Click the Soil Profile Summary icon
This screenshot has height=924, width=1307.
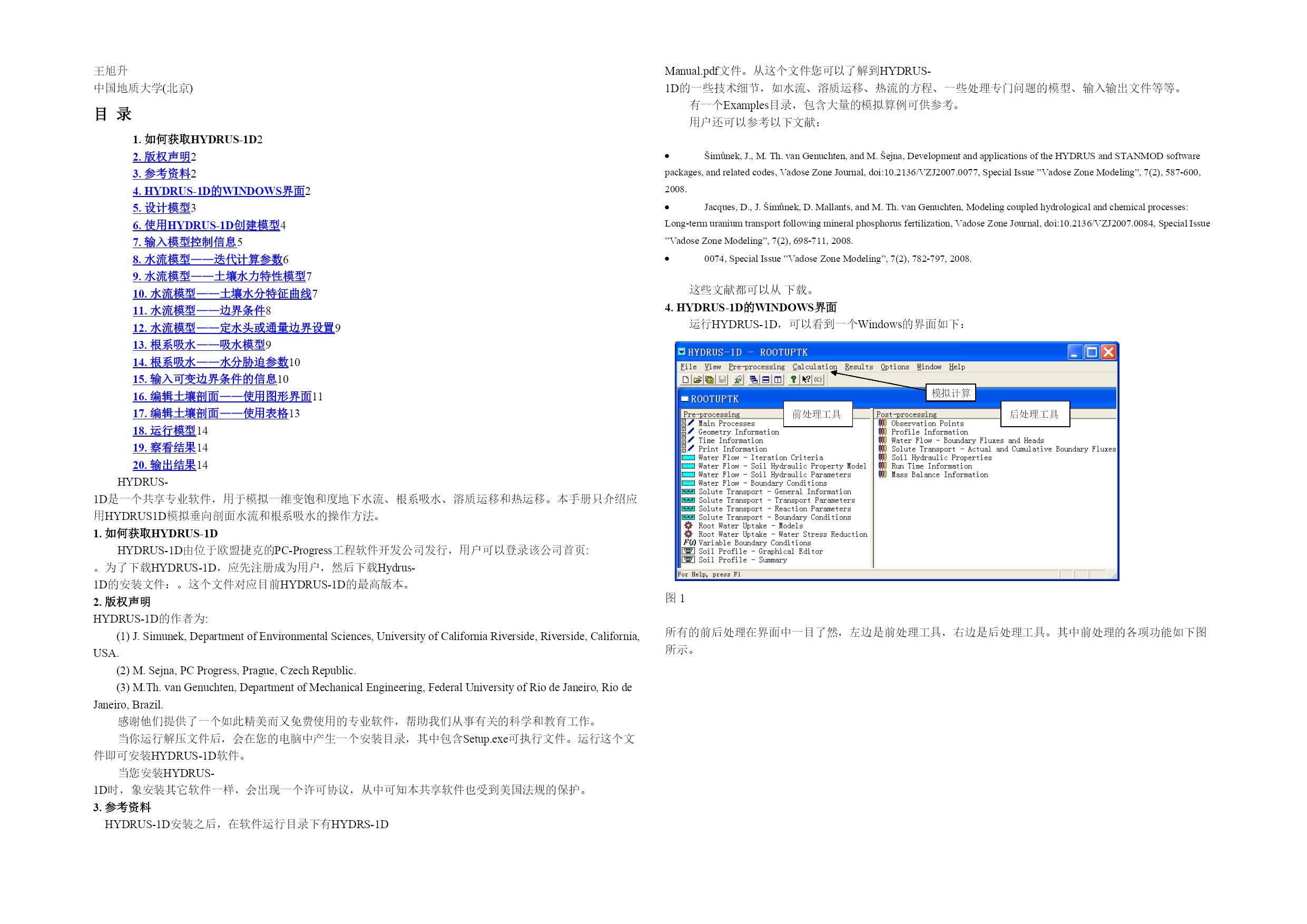click(688, 559)
